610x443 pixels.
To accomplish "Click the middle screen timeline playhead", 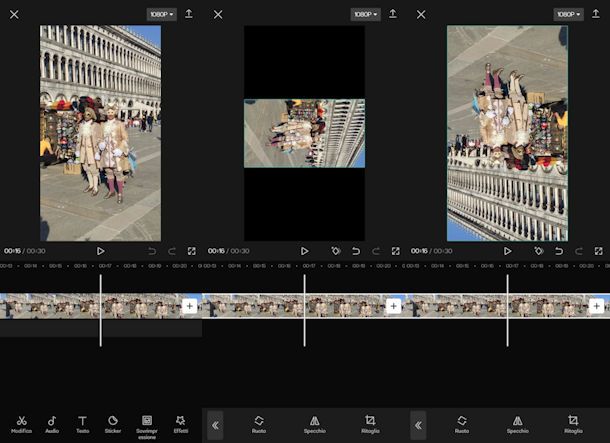I will click(305, 310).
